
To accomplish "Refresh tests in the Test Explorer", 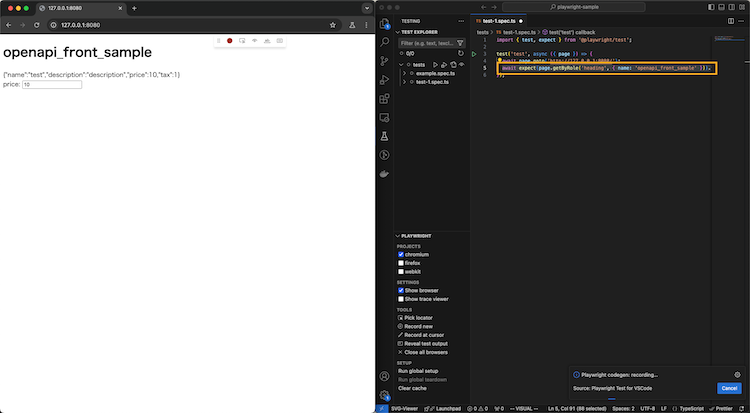I will (461, 54).
